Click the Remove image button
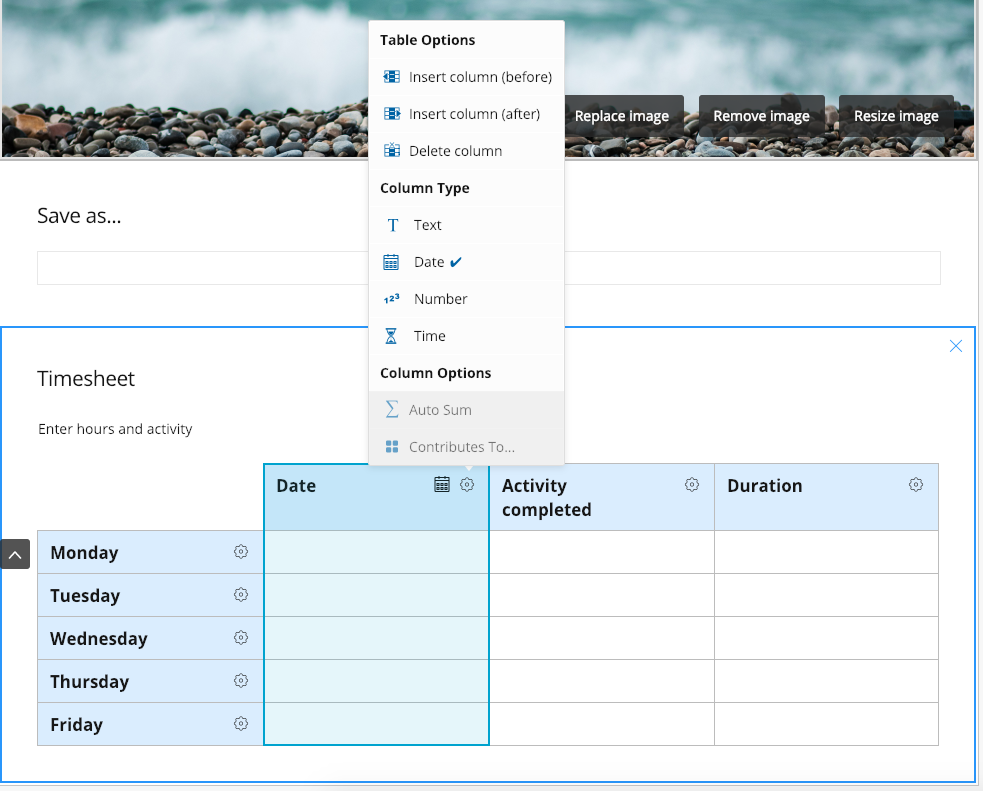The width and height of the screenshot is (983, 791). click(761, 116)
